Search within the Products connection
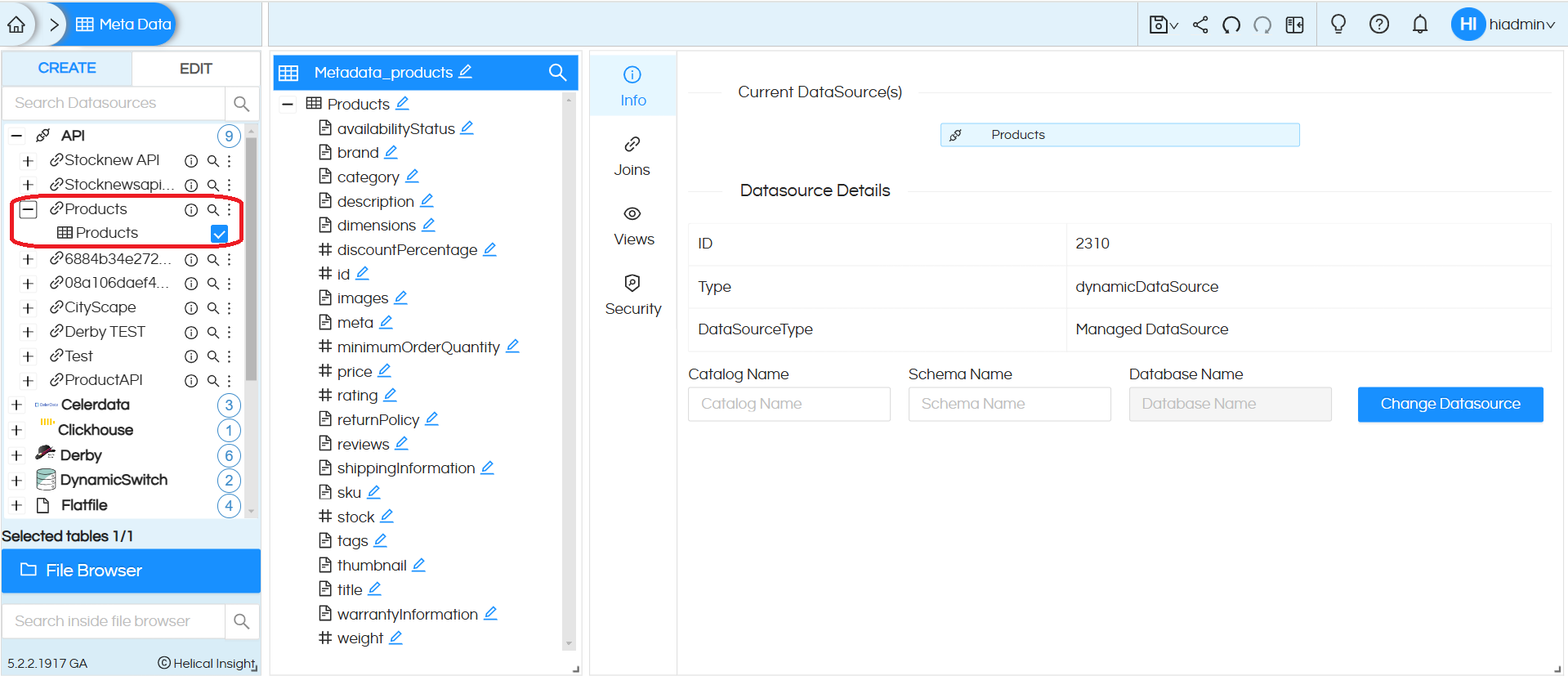1568x676 pixels. pyautogui.click(x=212, y=210)
